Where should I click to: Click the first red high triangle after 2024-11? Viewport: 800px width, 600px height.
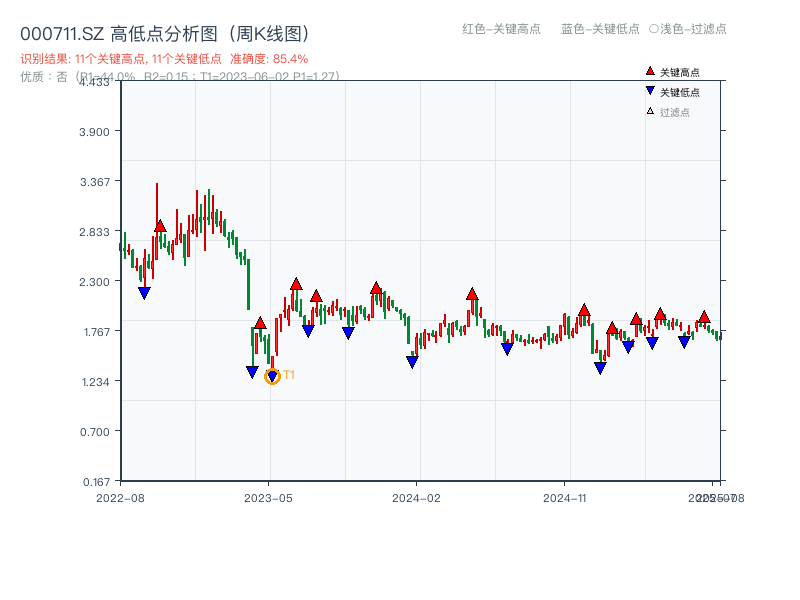(584, 310)
